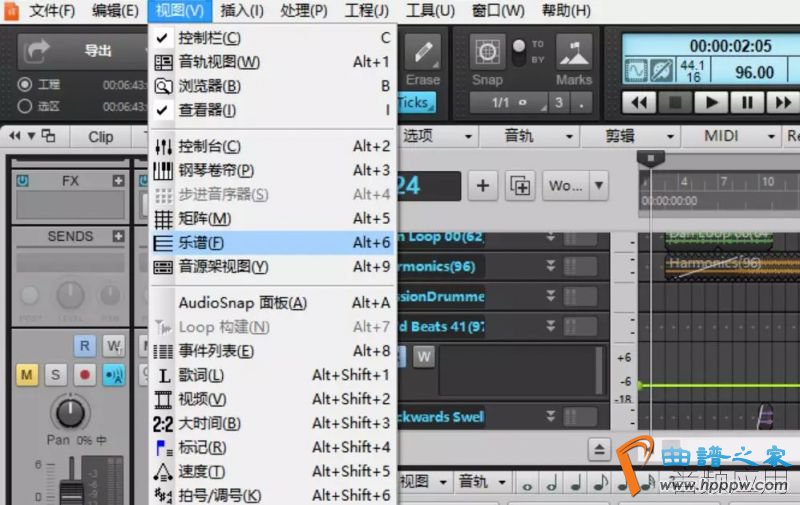Open the 插入(I) menu

pos(241,11)
